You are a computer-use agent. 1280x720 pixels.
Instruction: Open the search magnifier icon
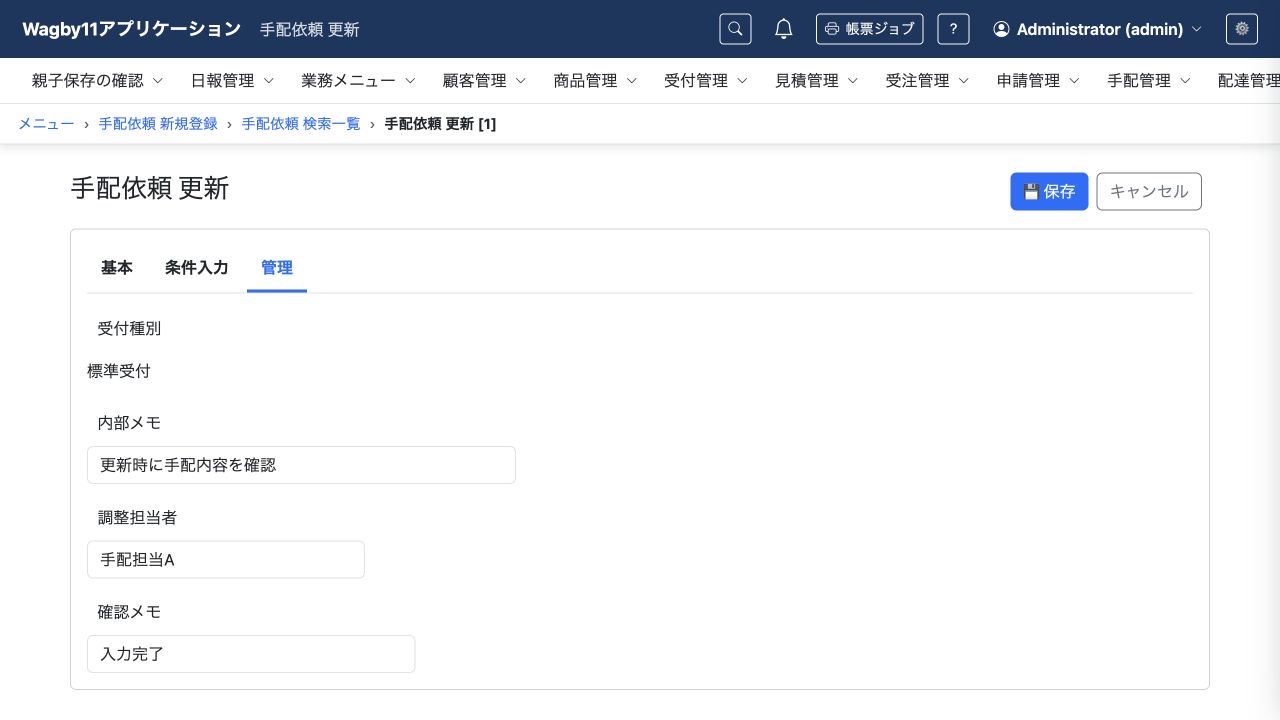pyautogui.click(x=735, y=29)
